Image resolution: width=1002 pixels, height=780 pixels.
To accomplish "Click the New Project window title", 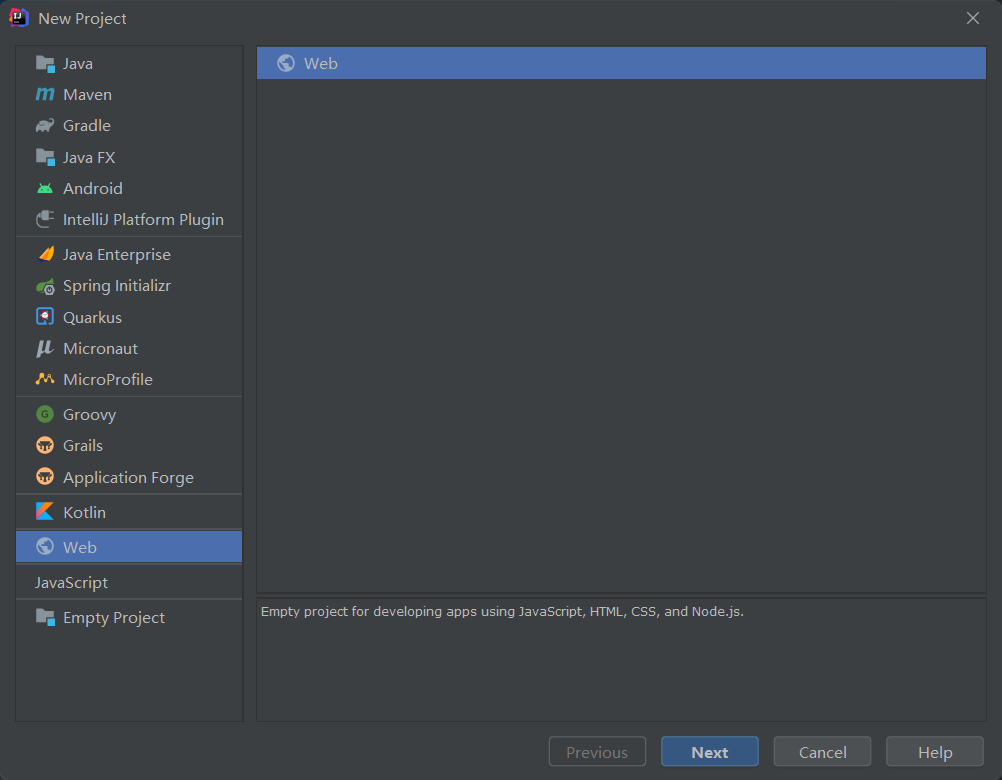I will click(x=82, y=19).
